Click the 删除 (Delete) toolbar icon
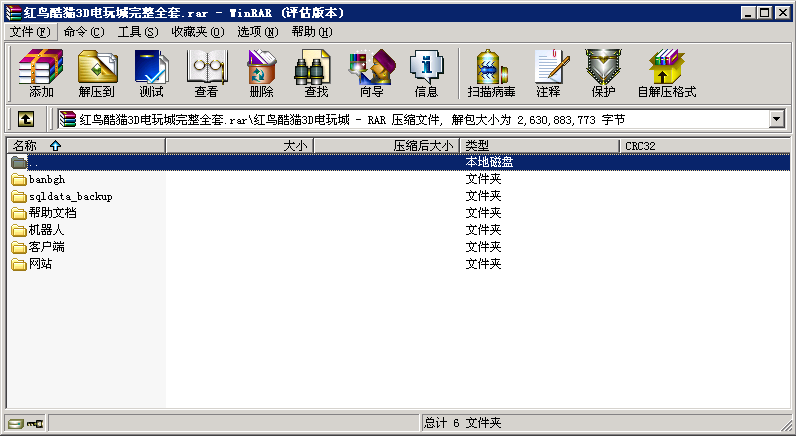 (261, 73)
